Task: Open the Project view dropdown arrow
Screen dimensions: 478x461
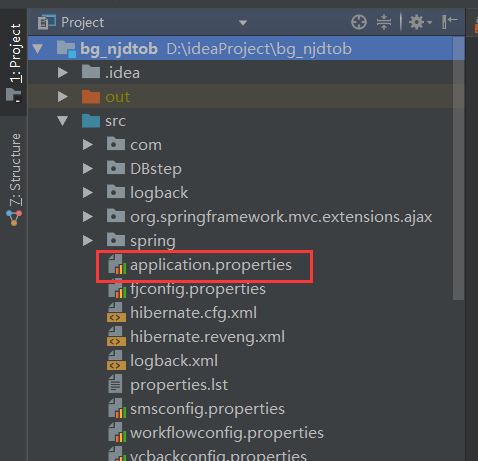Action: tap(243, 23)
